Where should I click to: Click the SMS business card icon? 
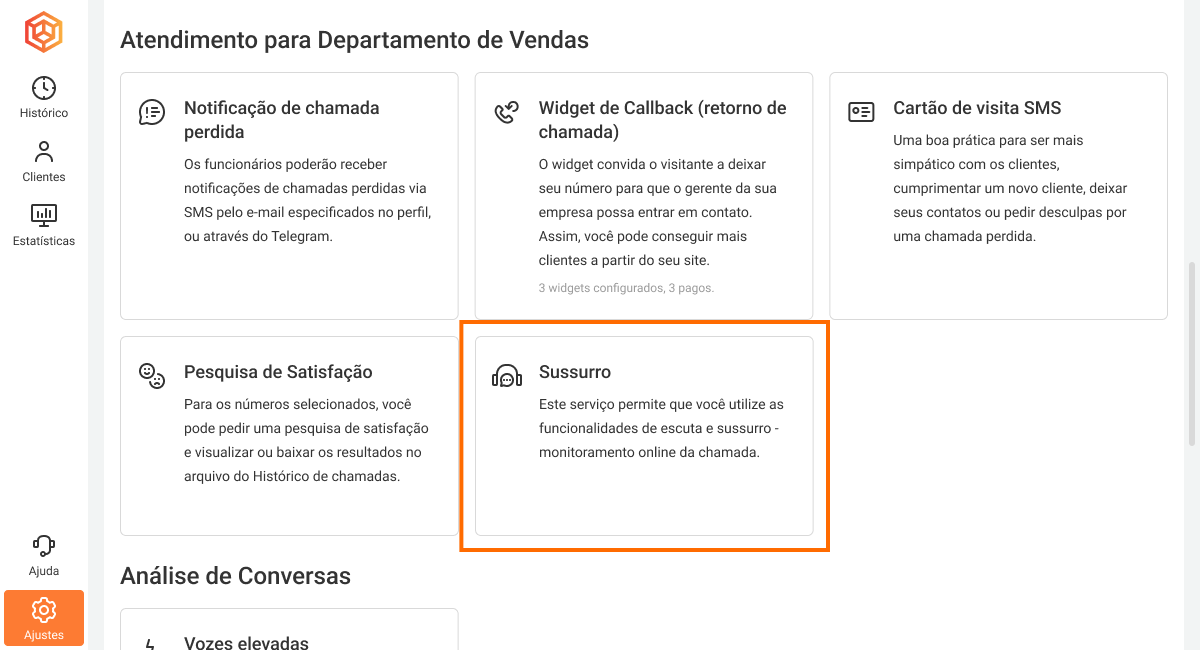coord(861,111)
